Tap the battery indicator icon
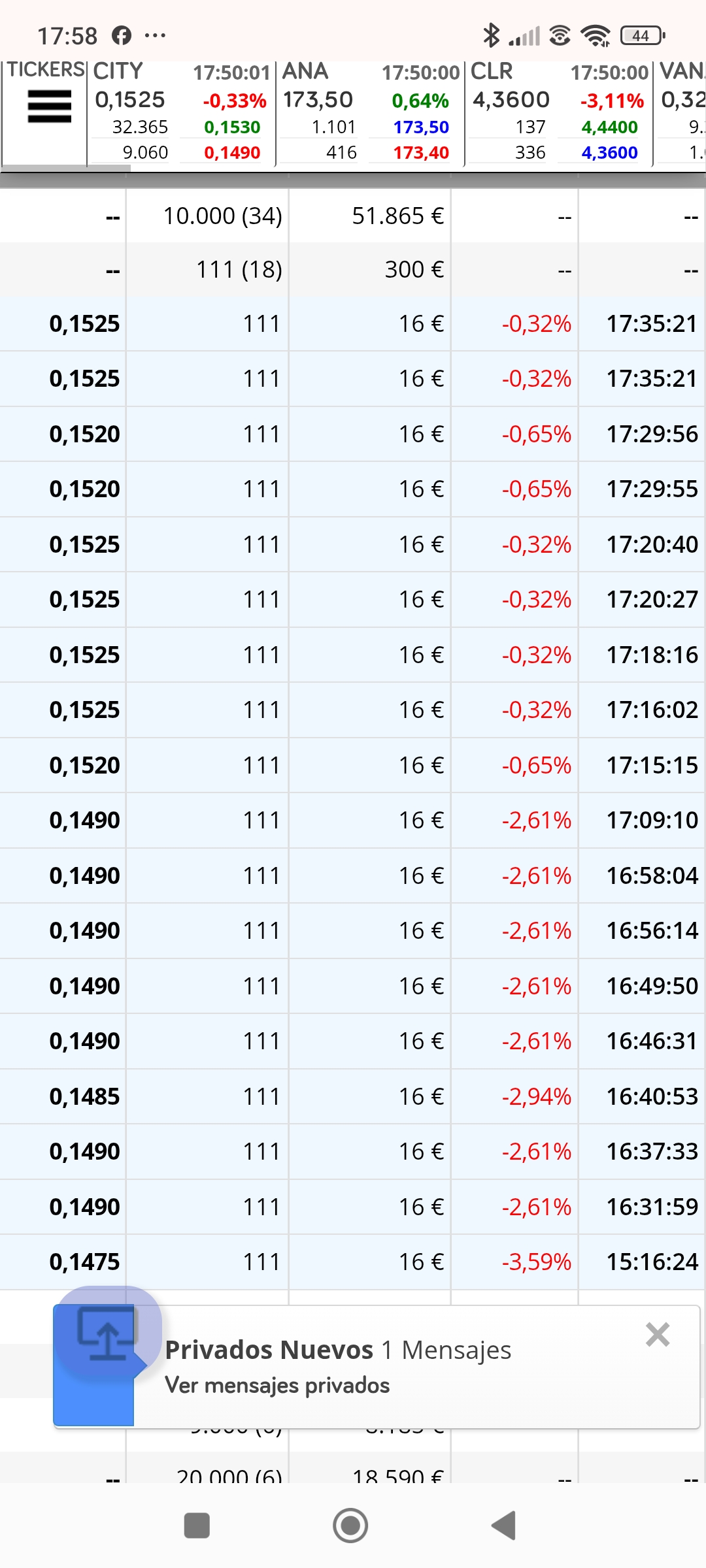This screenshot has height=1568, width=706. 643,35
